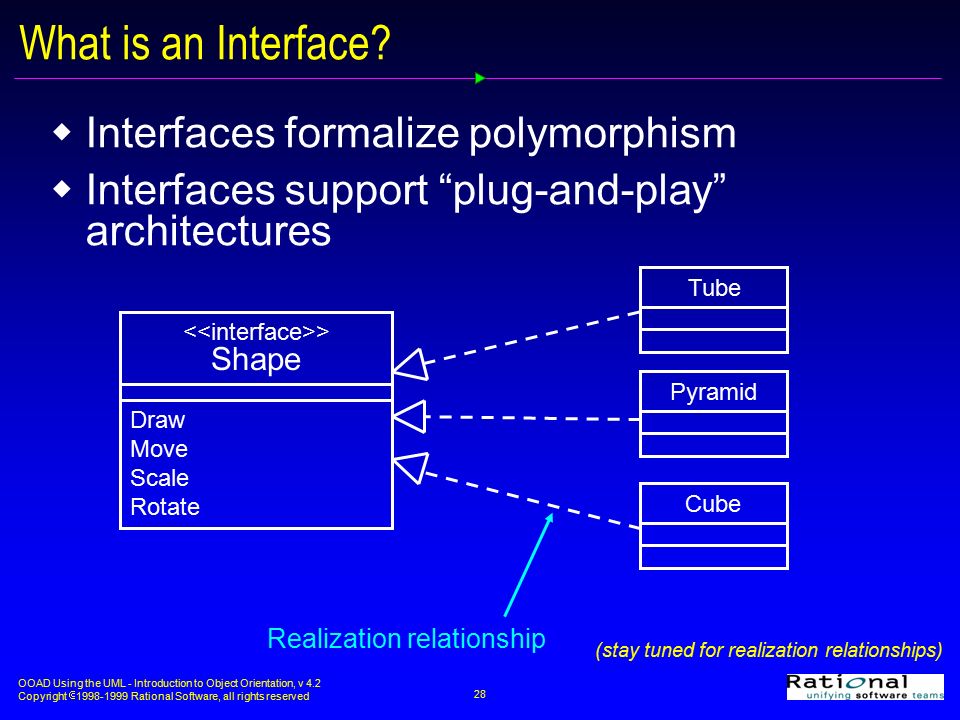The width and height of the screenshot is (960, 720).
Task: Select the "Rotate" operation in Shape
Action: coord(165,506)
